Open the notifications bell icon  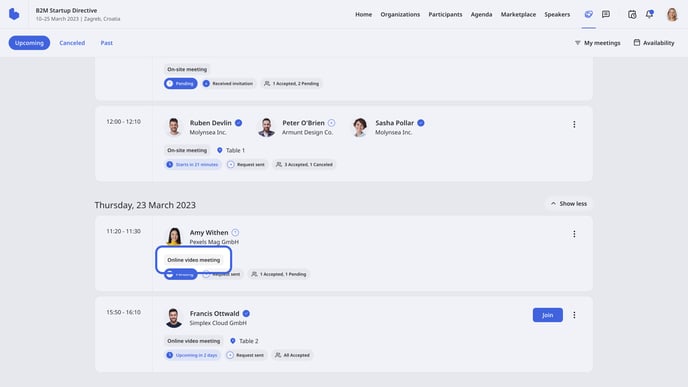coord(649,14)
